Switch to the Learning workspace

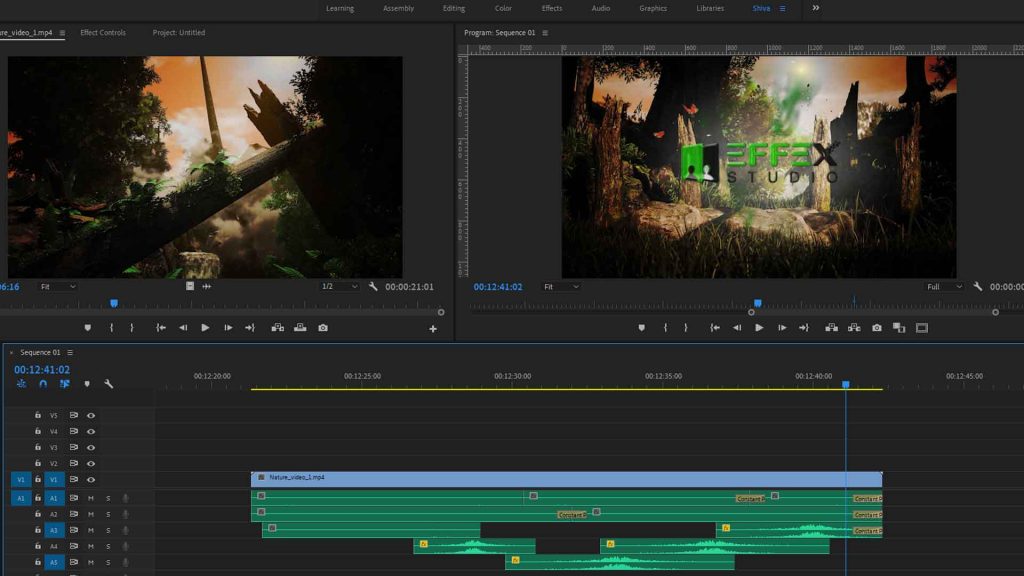click(x=340, y=8)
